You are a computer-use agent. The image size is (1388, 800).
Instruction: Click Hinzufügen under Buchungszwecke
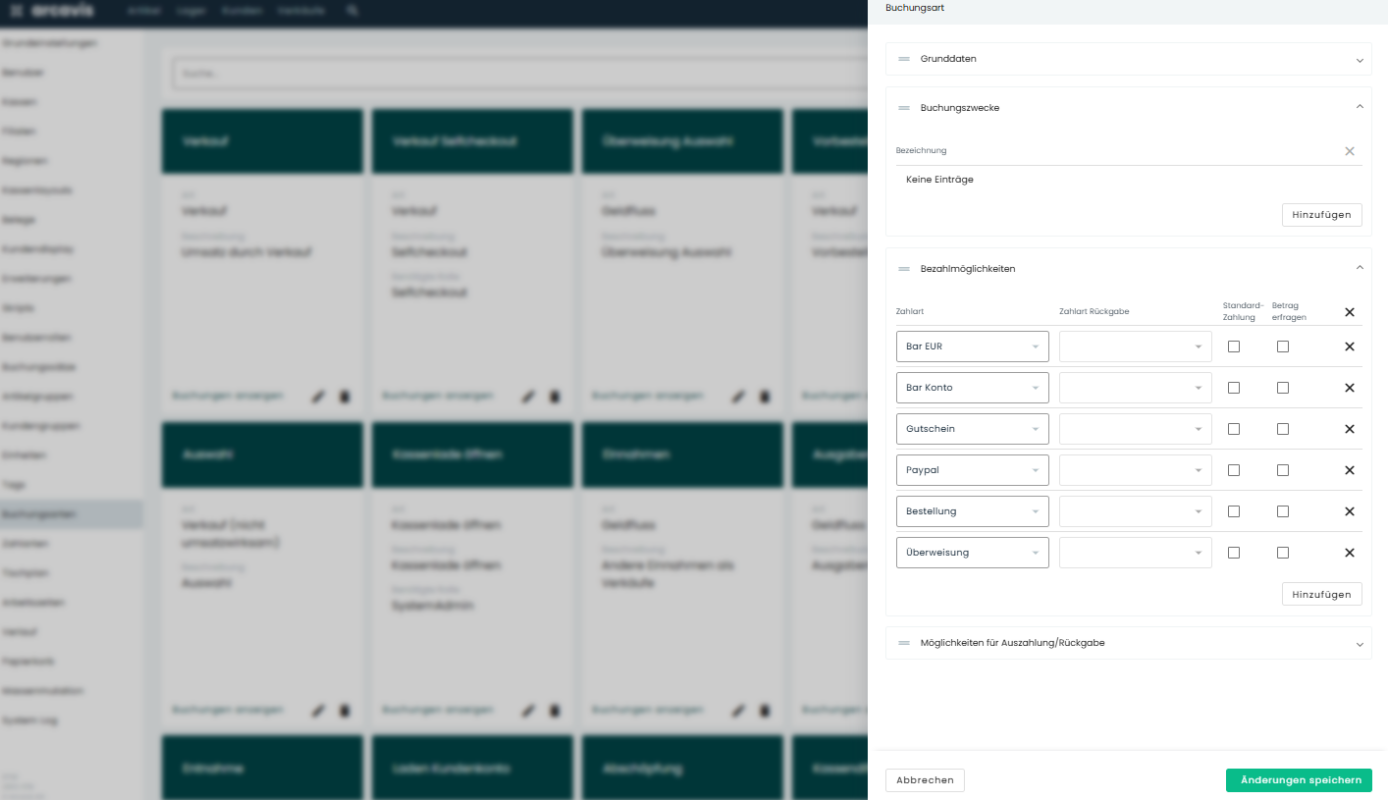[1321, 215]
